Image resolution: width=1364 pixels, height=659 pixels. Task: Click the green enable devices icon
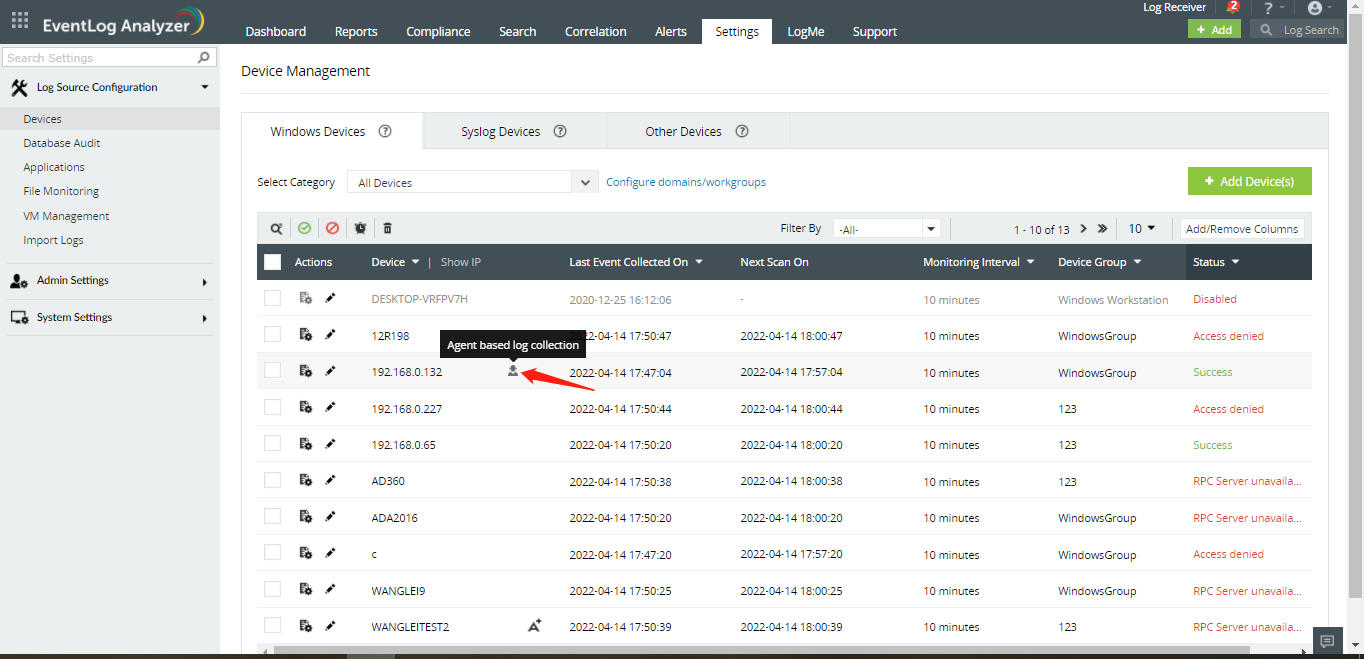[304, 228]
